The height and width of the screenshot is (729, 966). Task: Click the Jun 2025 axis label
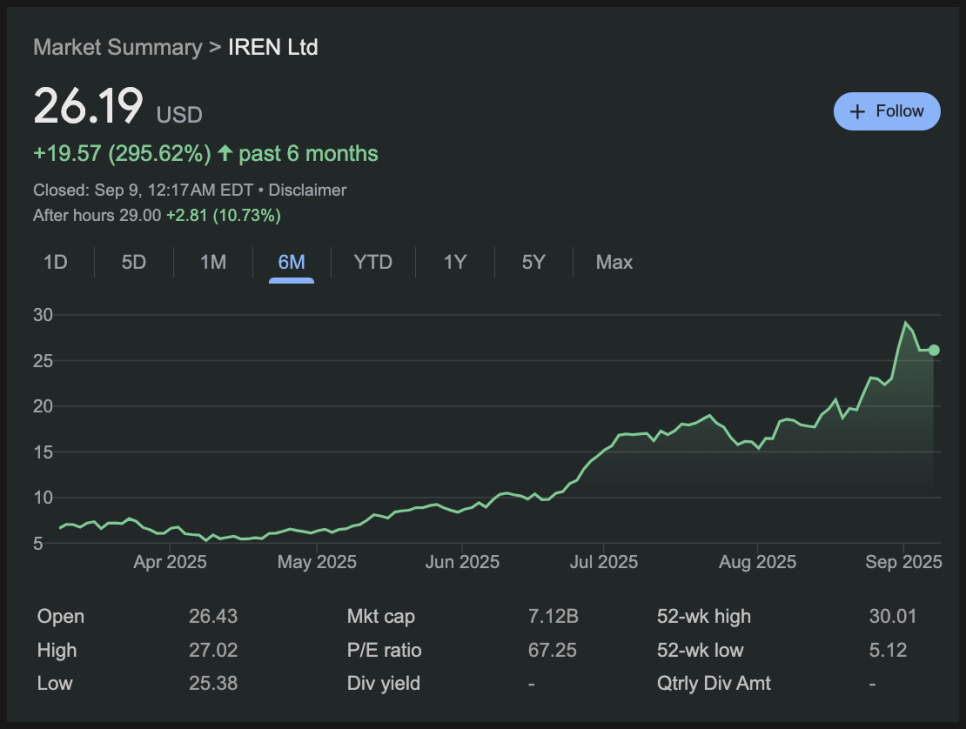click(462, 562)
